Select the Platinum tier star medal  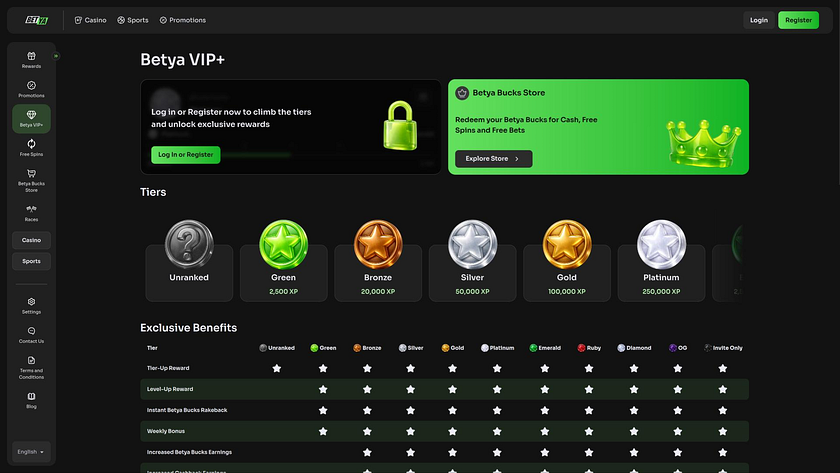(661, 244)
